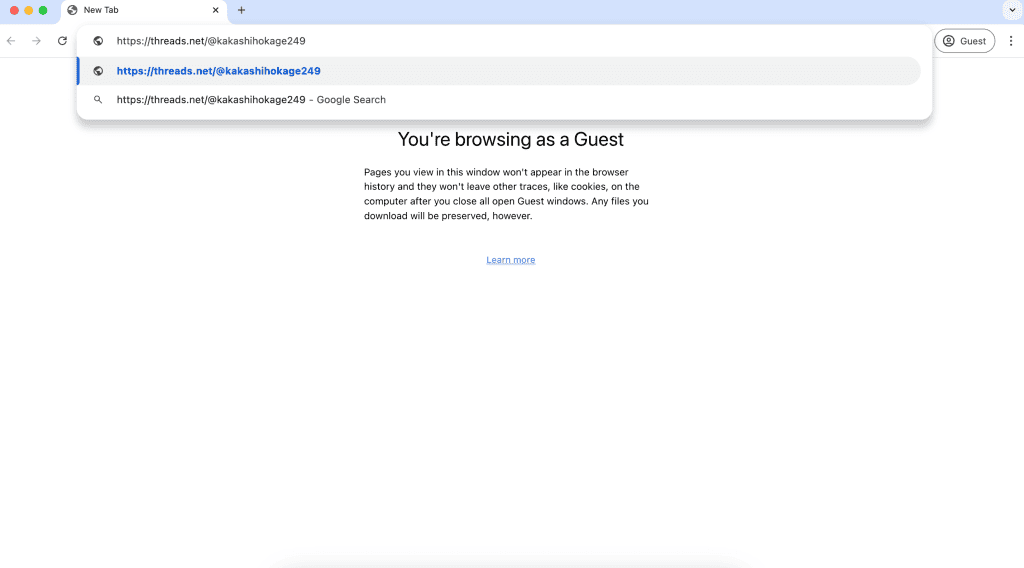Maximize the window with green button
The image size is (1024, 568).
43,10
